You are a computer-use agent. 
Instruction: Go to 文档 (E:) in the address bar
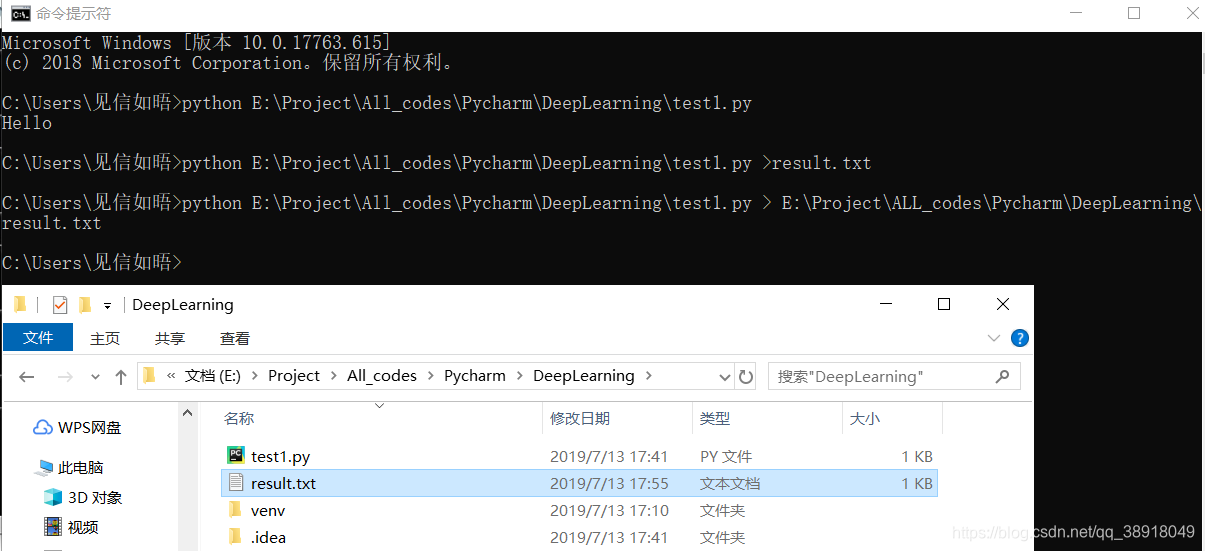(215, 376)
